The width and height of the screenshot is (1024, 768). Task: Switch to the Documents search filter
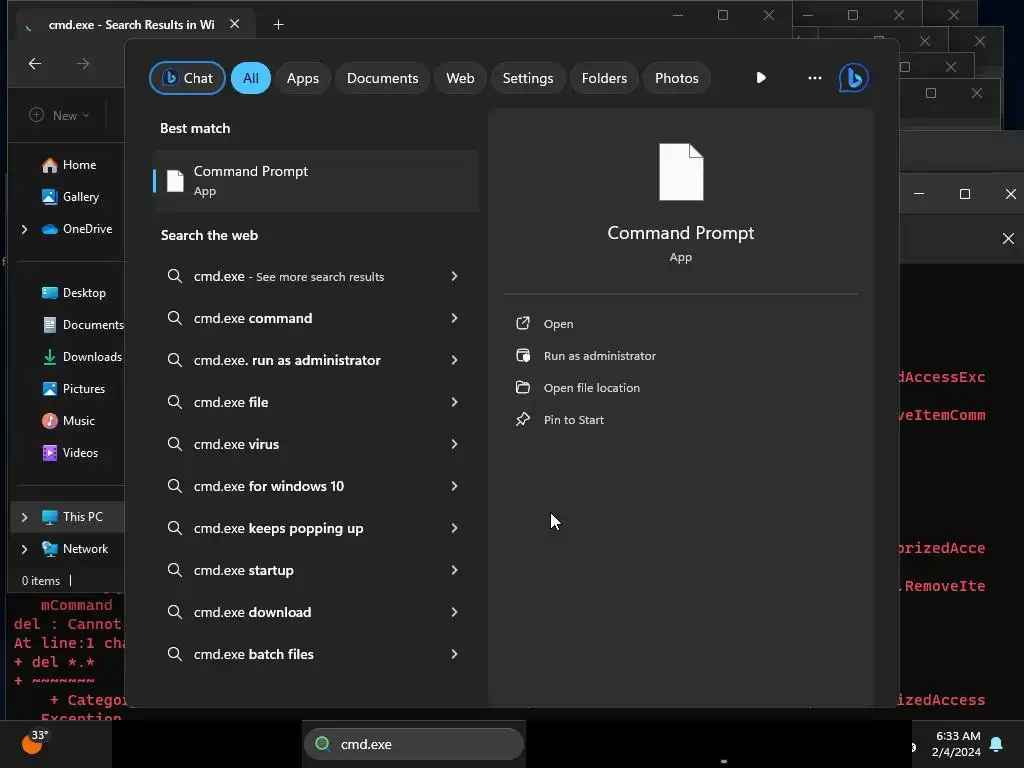pyautogui.click(x=382, y=78)
